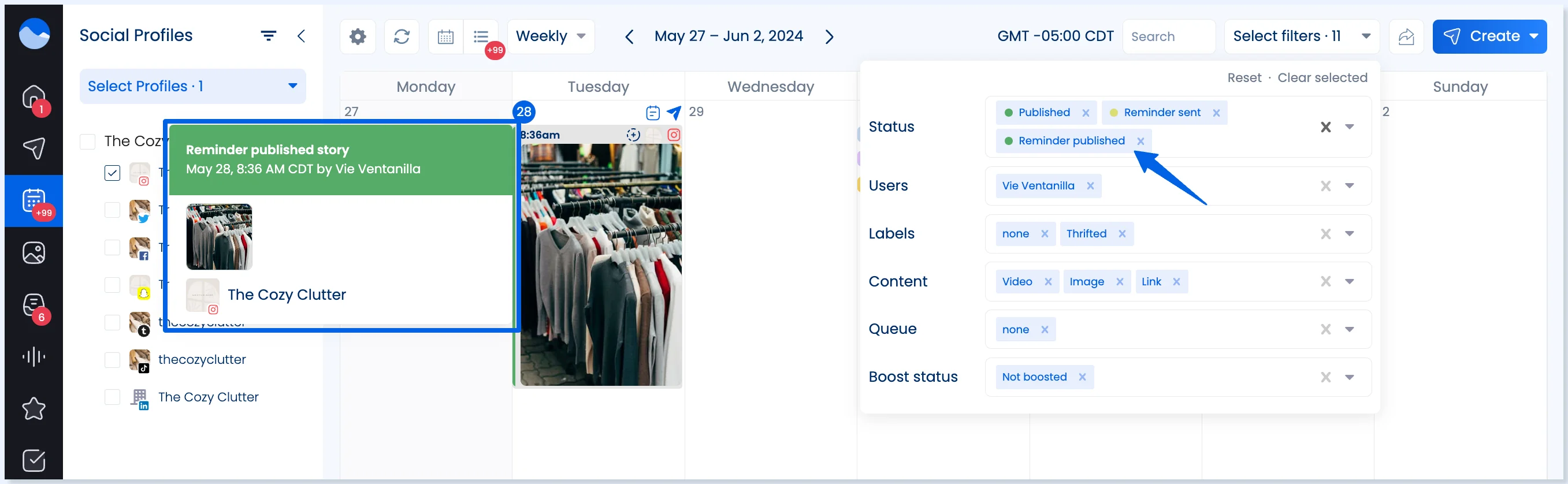Open media library in sidebar
1568x484 pixels.
[x=34, y=252]
